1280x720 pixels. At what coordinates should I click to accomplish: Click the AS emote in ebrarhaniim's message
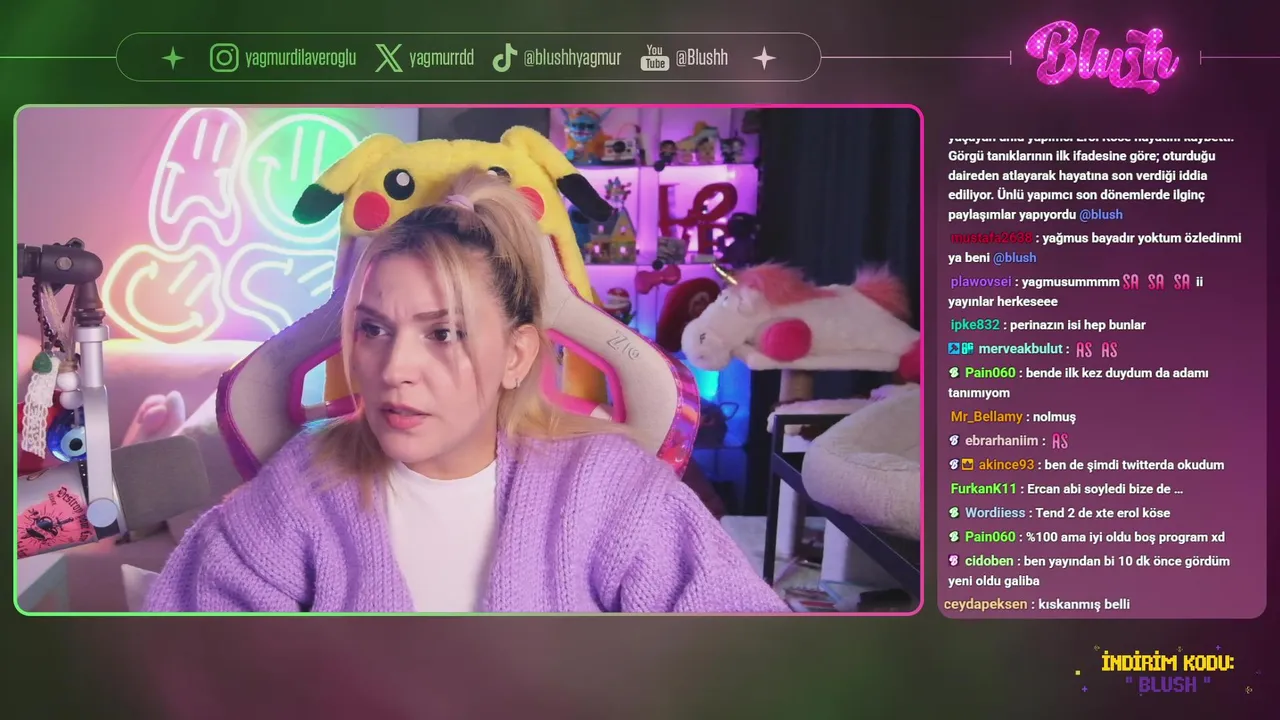pos(1060,441)
